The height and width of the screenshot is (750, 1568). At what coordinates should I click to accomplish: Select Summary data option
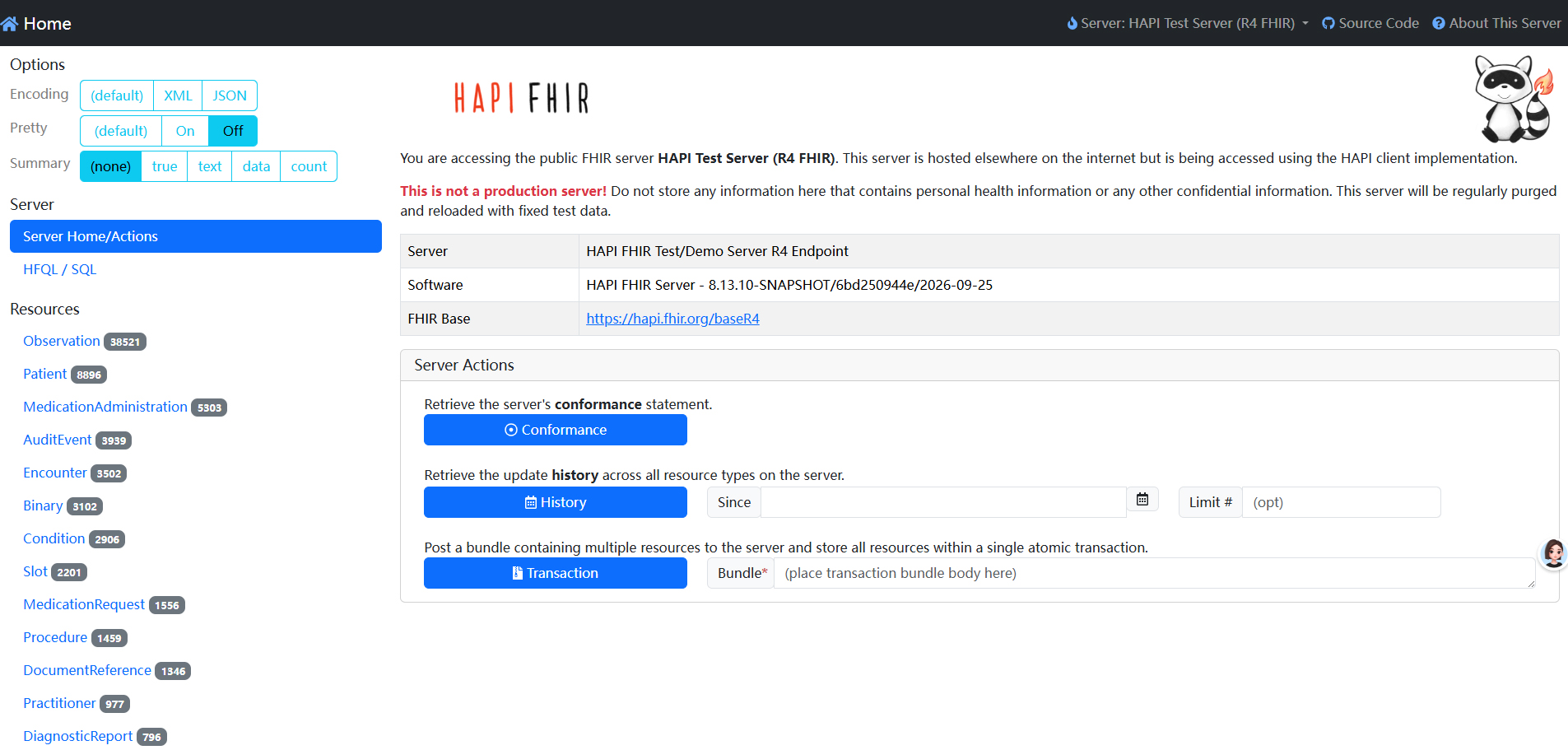[256, 166]
